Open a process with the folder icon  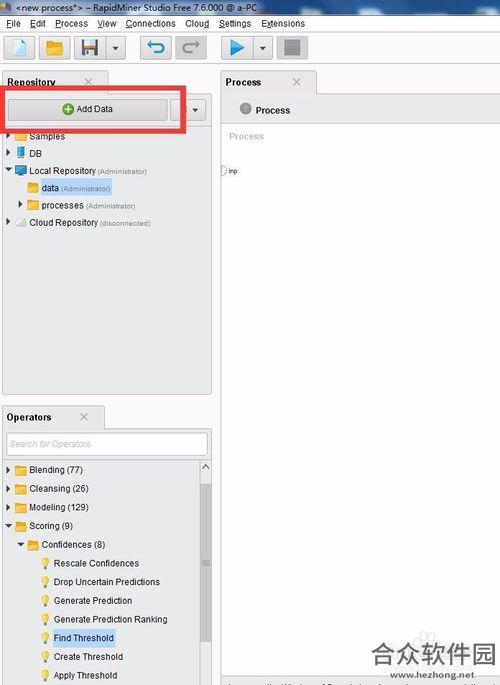[x=54, y=48]
